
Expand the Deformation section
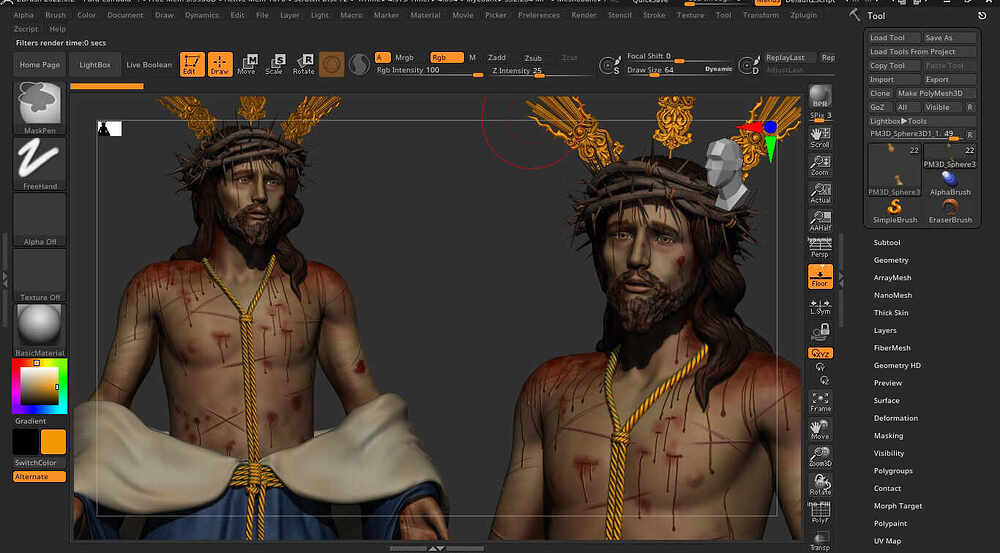click(x=895, y=418)
